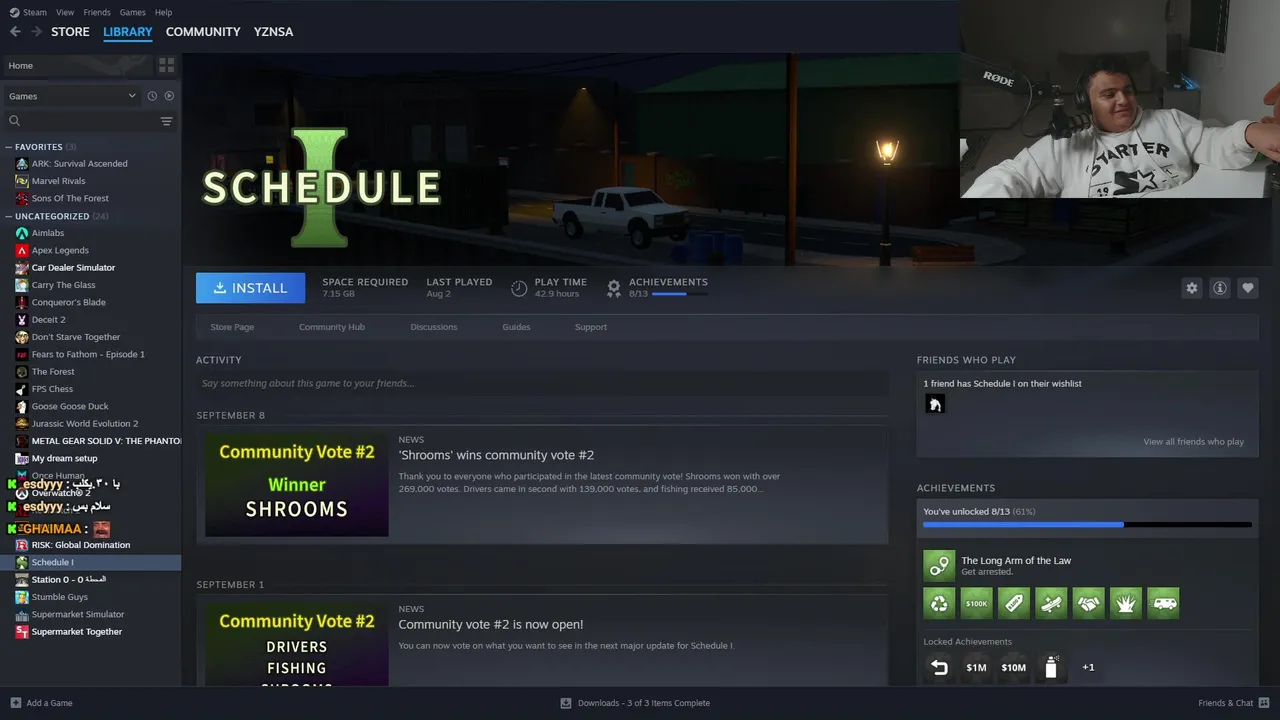Open the Guides link

coord(516,327)
